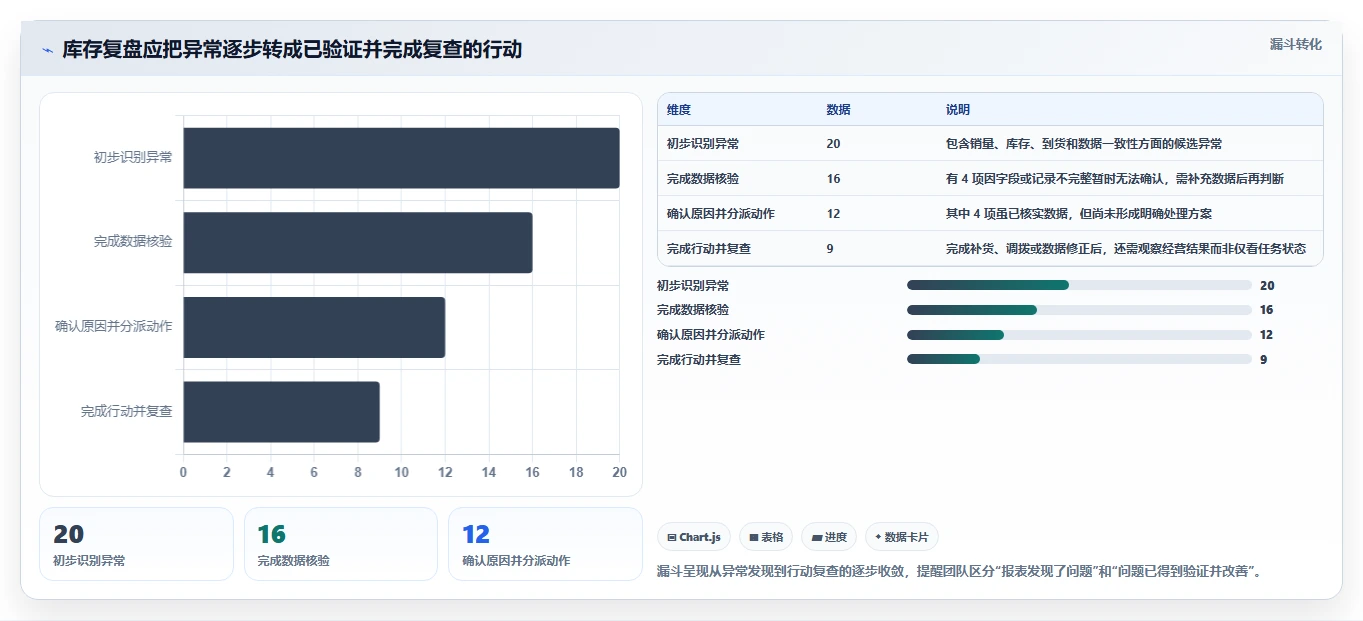The width and height of the screenshot is (1363, 621).
Task: Click the x-axis tick label 10
Action: click(401, 472)
